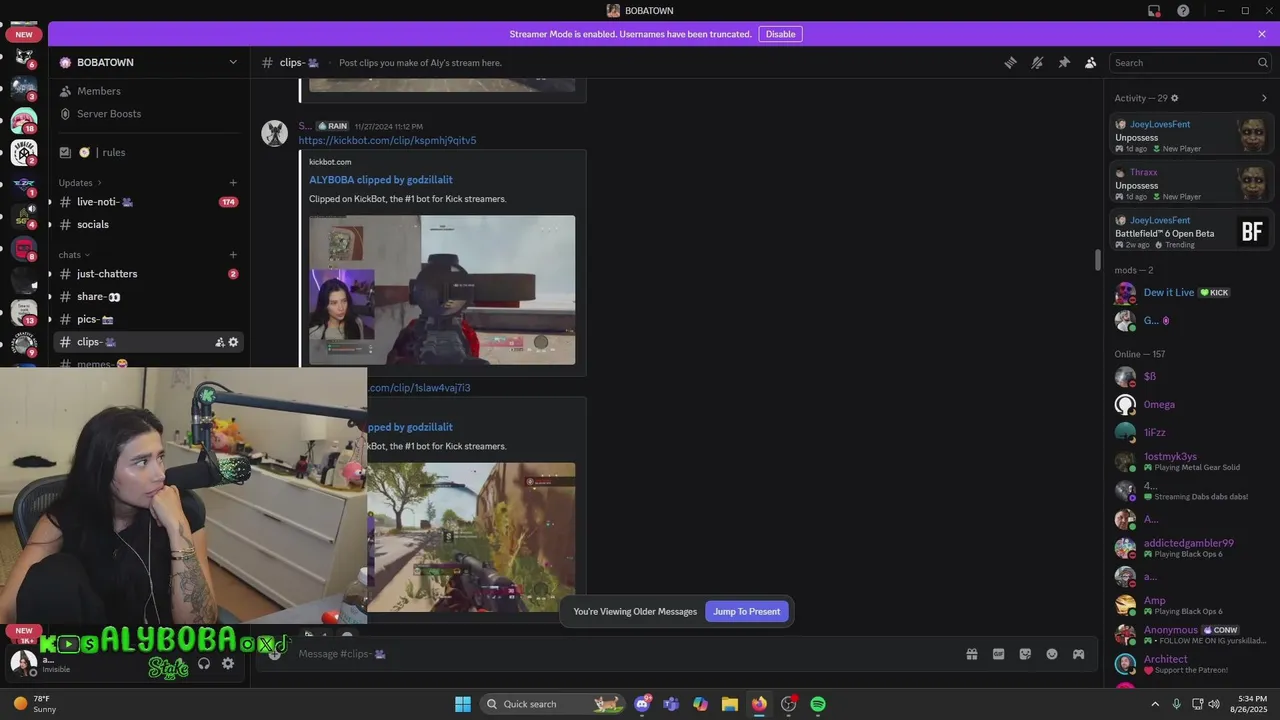Open RAIN user avatar on message
This screenshot has width=1280, height=720.
[x=275, y=133]
